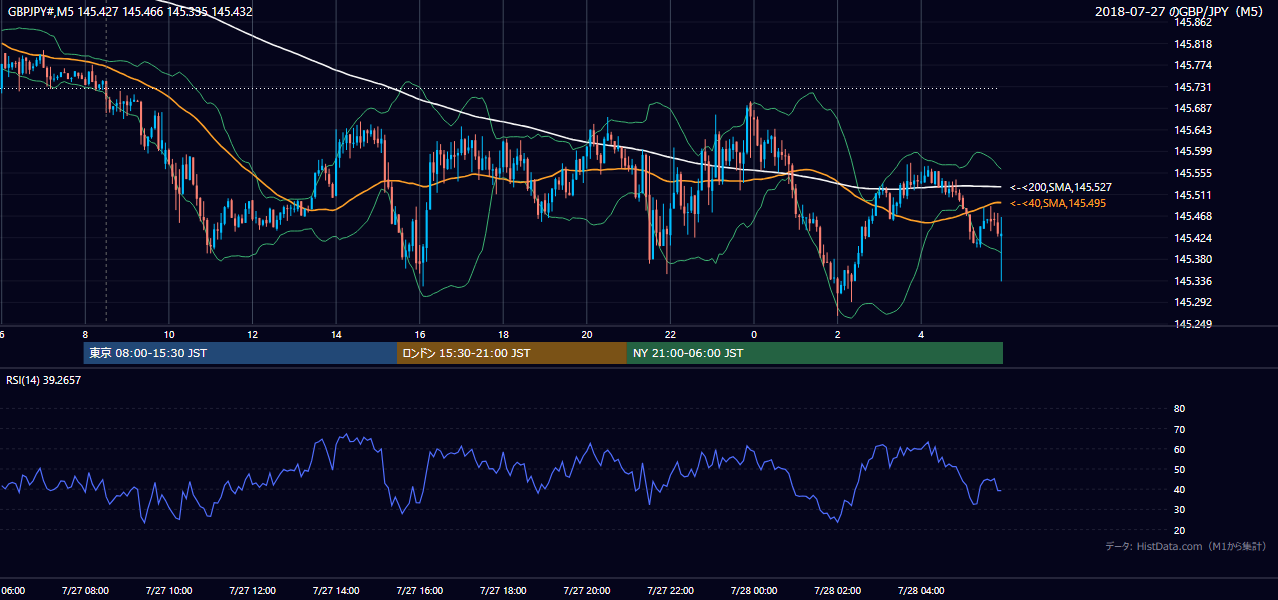Click RSI scale value 60
Viewport: 1278px width, 600px height.
[1179, 450]
